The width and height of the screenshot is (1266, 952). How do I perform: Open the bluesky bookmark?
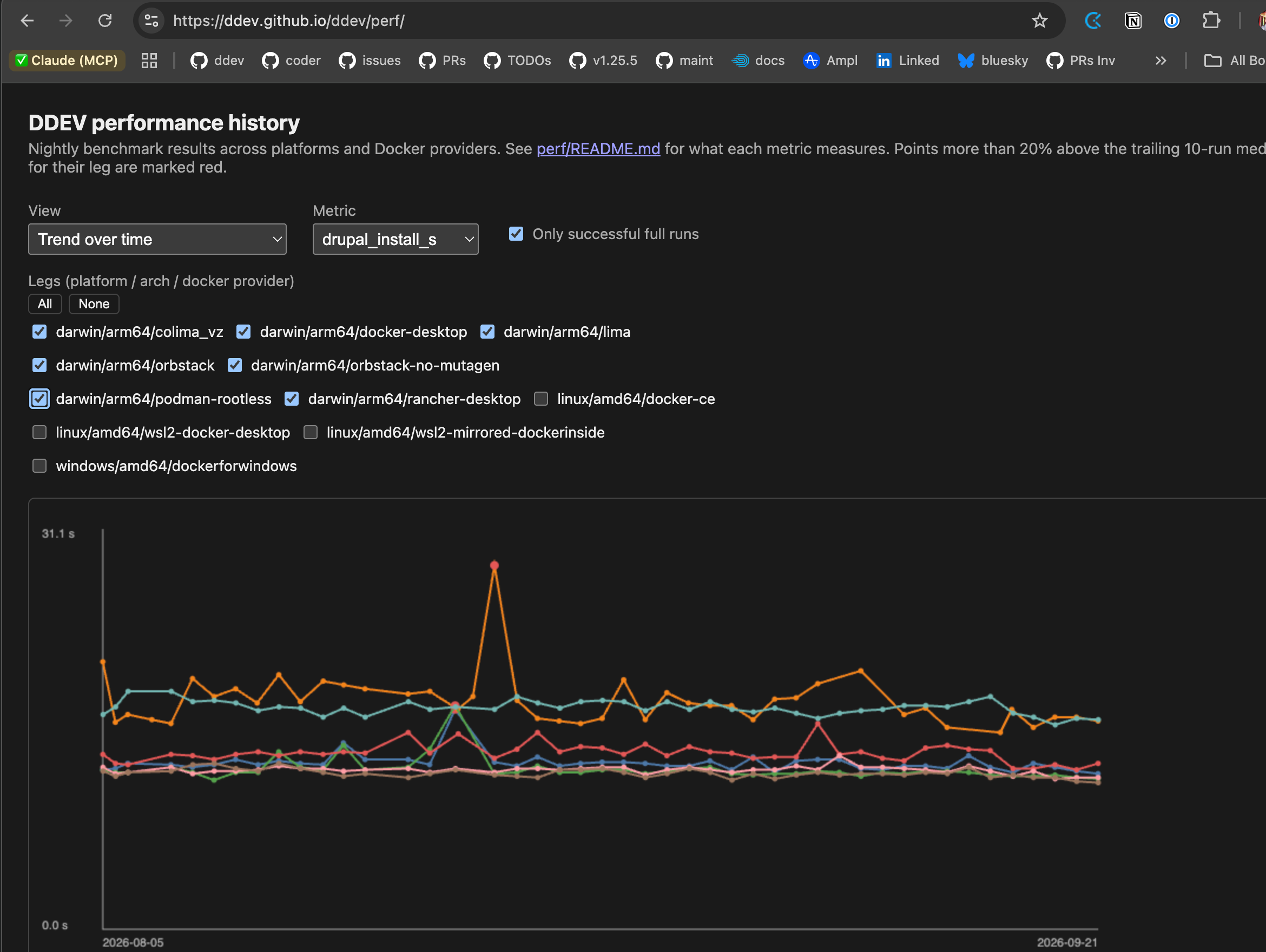point(993,60)
